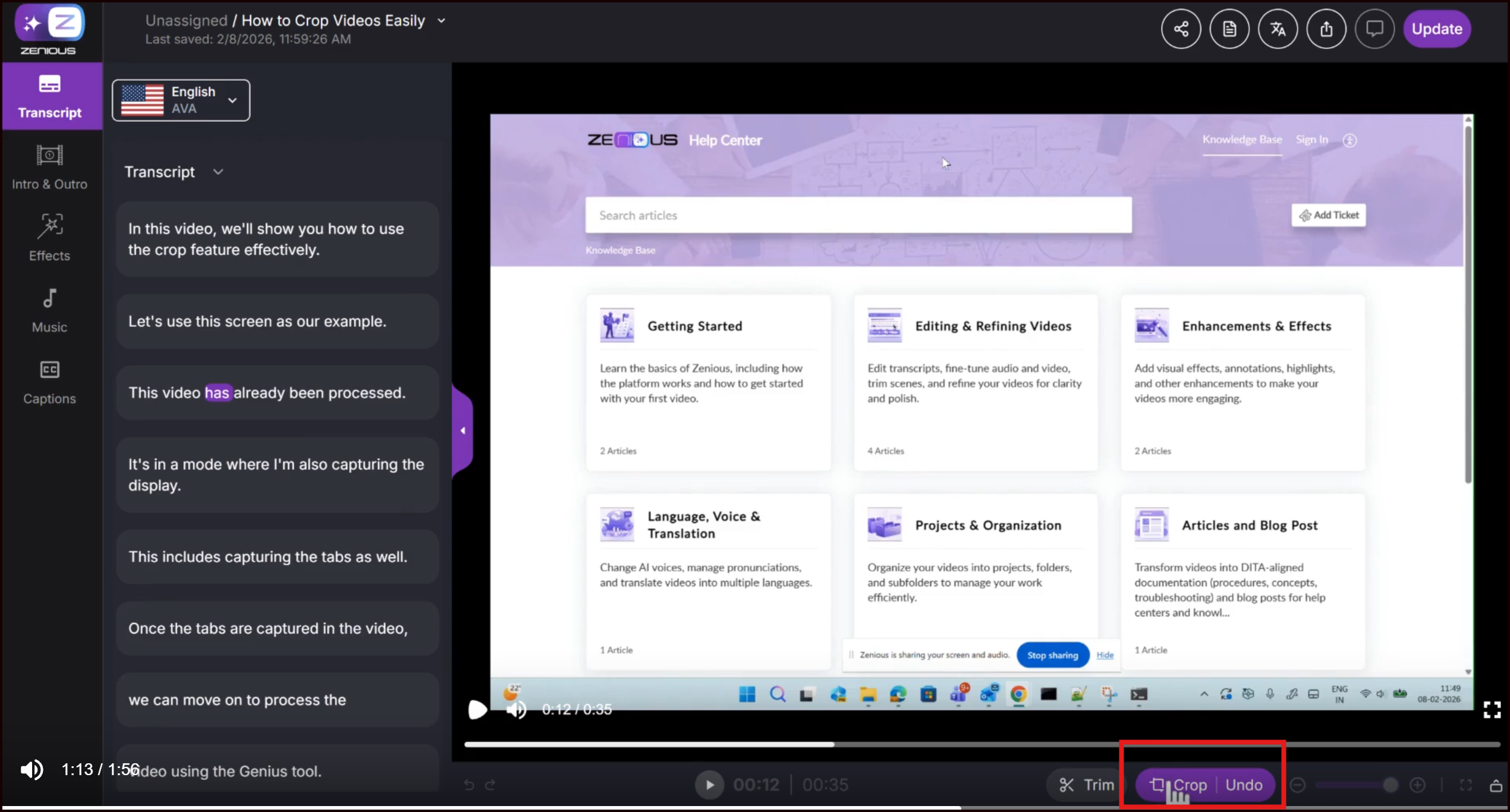Mute the video preview audio
This screenshot has height=812, width=1510.
(516, 709)
